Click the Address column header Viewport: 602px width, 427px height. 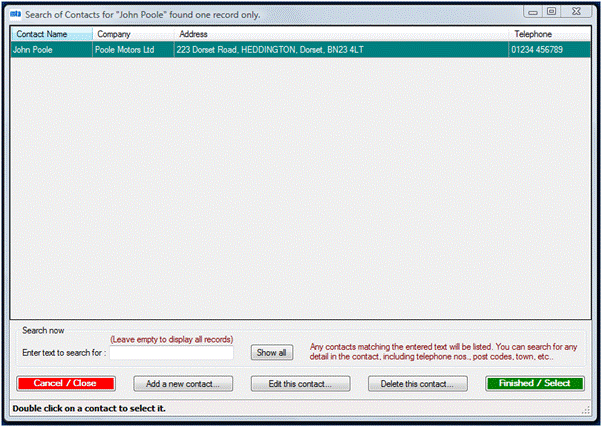(x=340, y=34)
